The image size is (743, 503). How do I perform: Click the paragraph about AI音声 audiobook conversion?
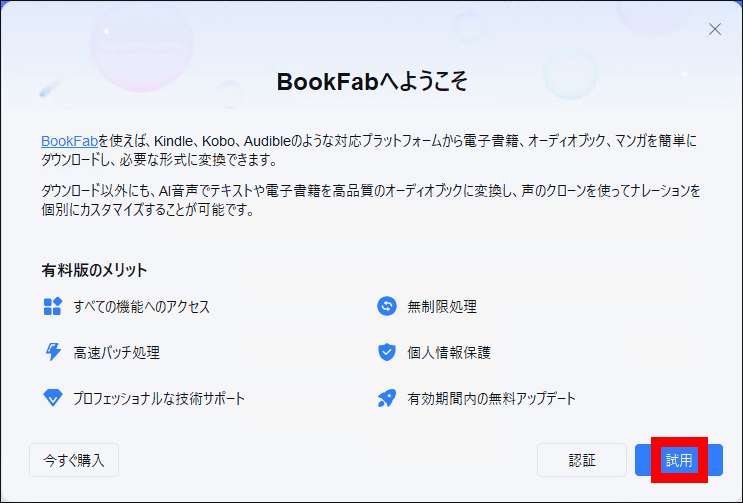click(x=371, y=199)
